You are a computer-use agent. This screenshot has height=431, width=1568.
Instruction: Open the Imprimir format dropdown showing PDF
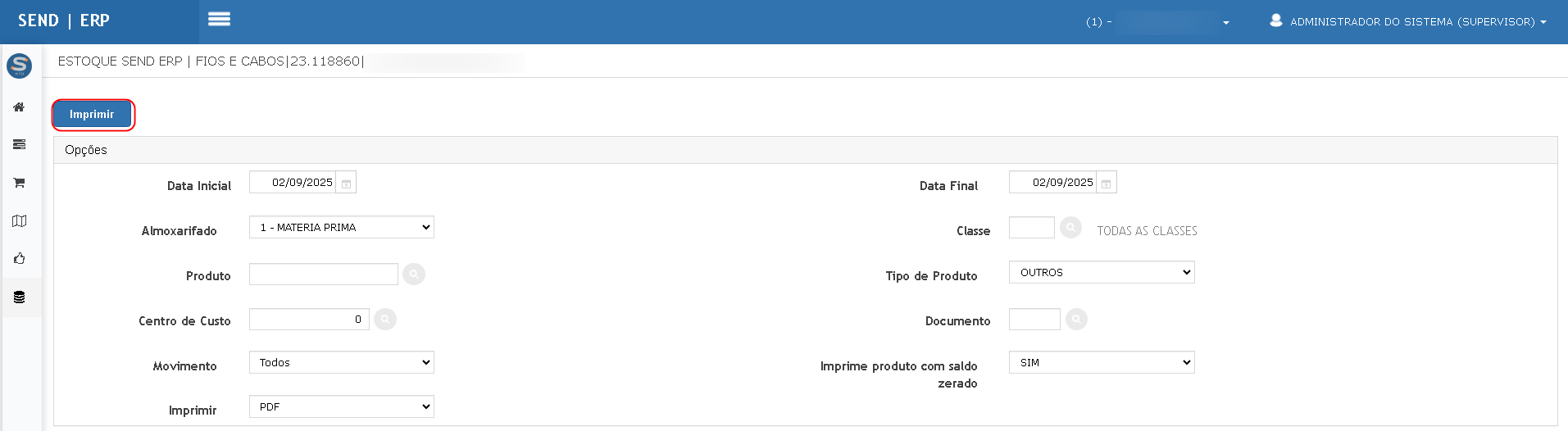click(x=342, y=407)
